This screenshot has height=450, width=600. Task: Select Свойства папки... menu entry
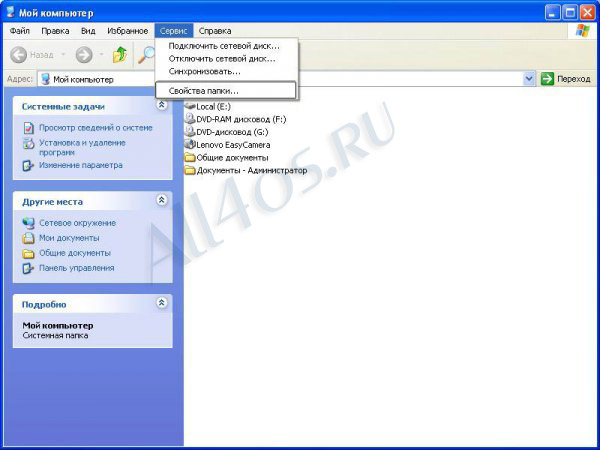tap(226, 91)
